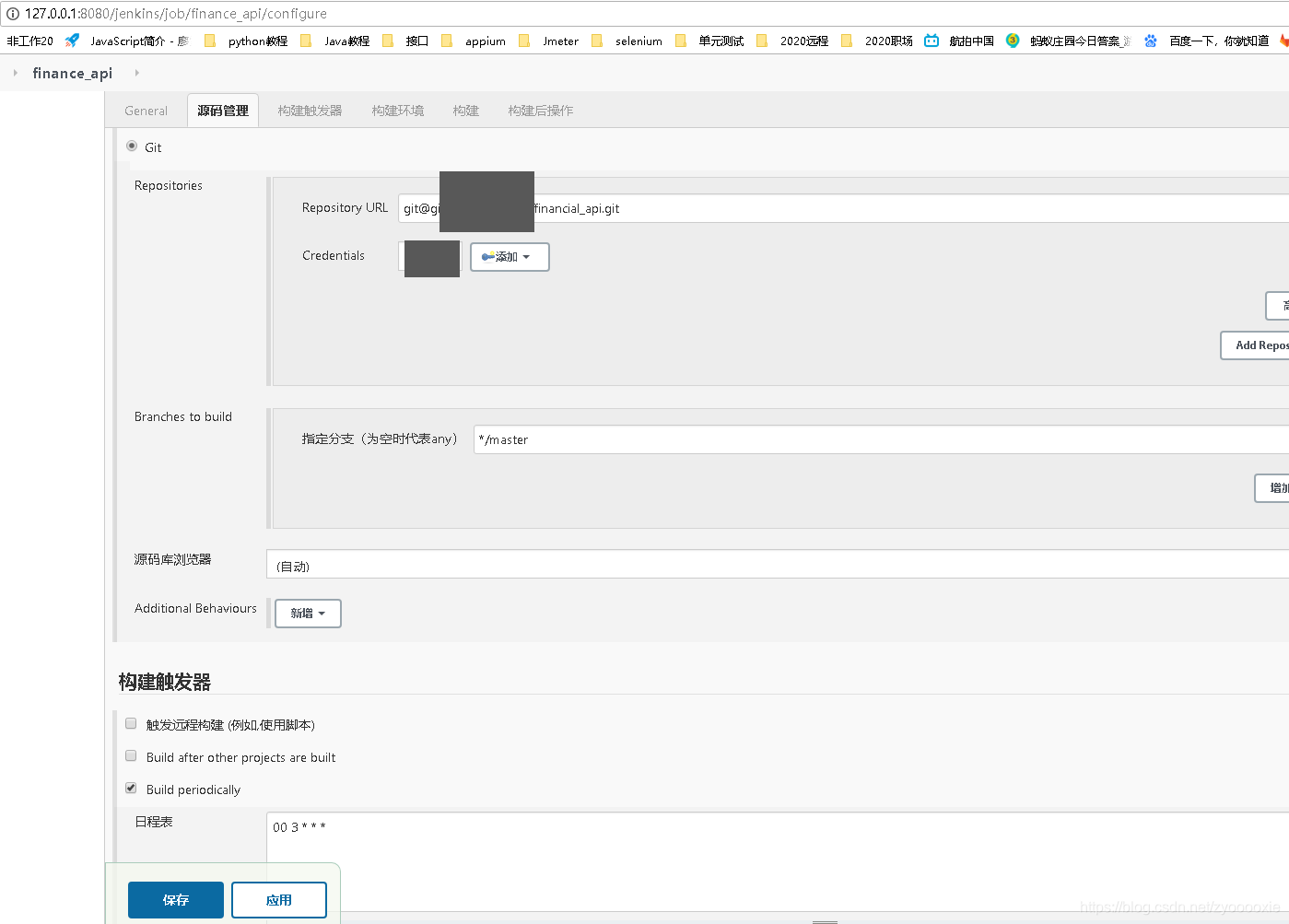Open the 2020职场 bookmark folder

point(877,41)
